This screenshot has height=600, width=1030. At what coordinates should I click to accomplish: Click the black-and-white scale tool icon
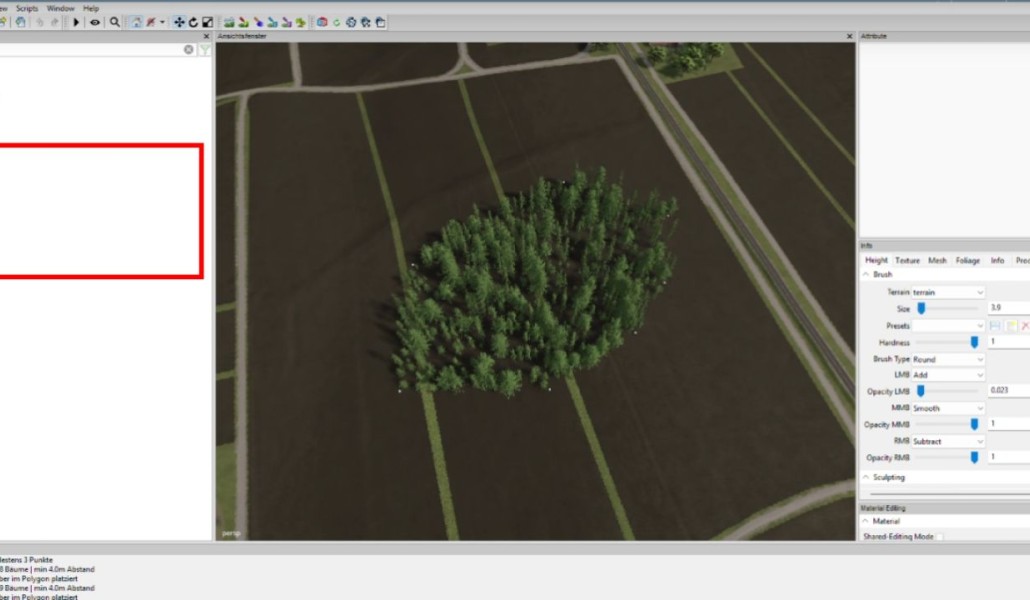point(207,22)
